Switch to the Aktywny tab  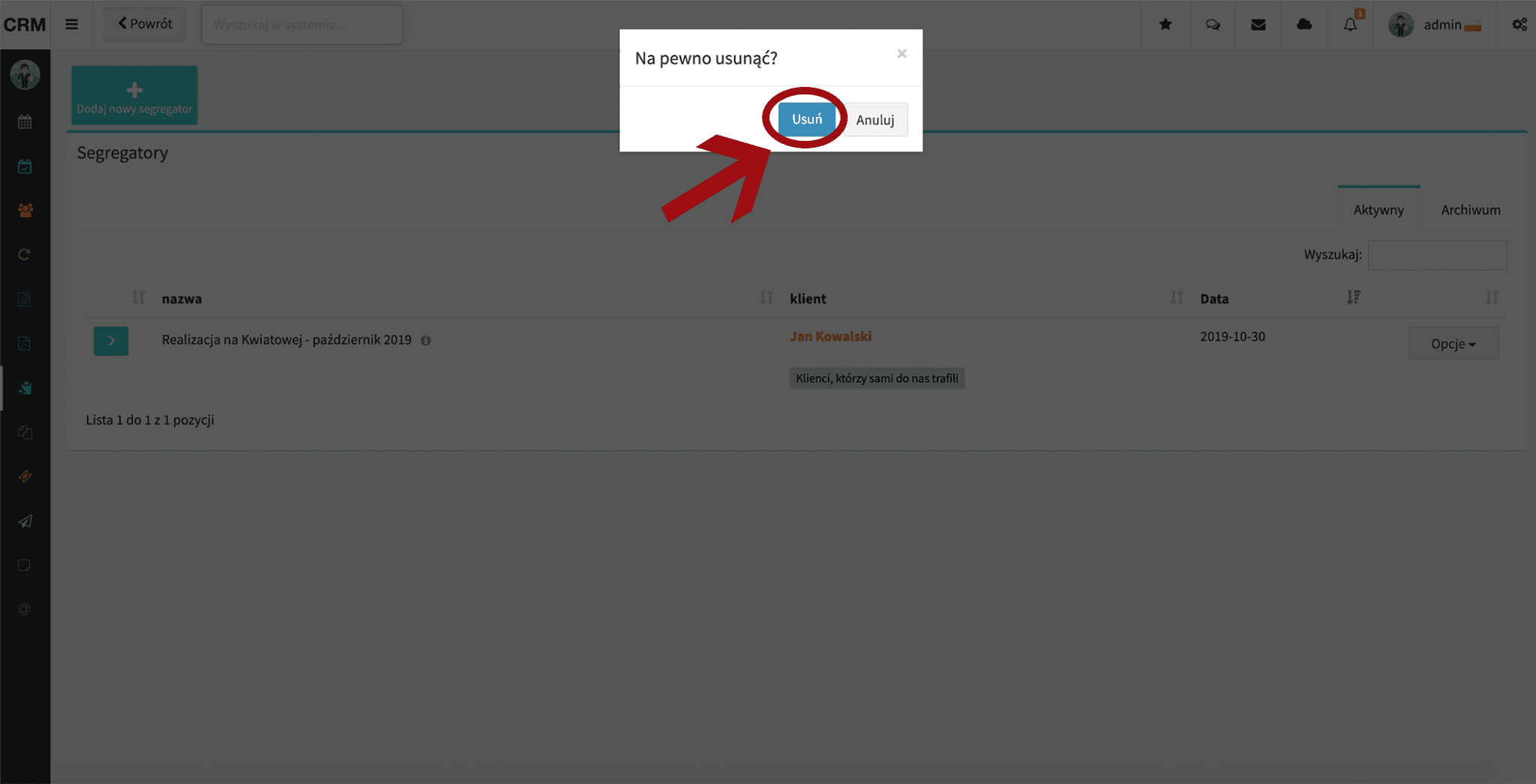click(1378, 210)
